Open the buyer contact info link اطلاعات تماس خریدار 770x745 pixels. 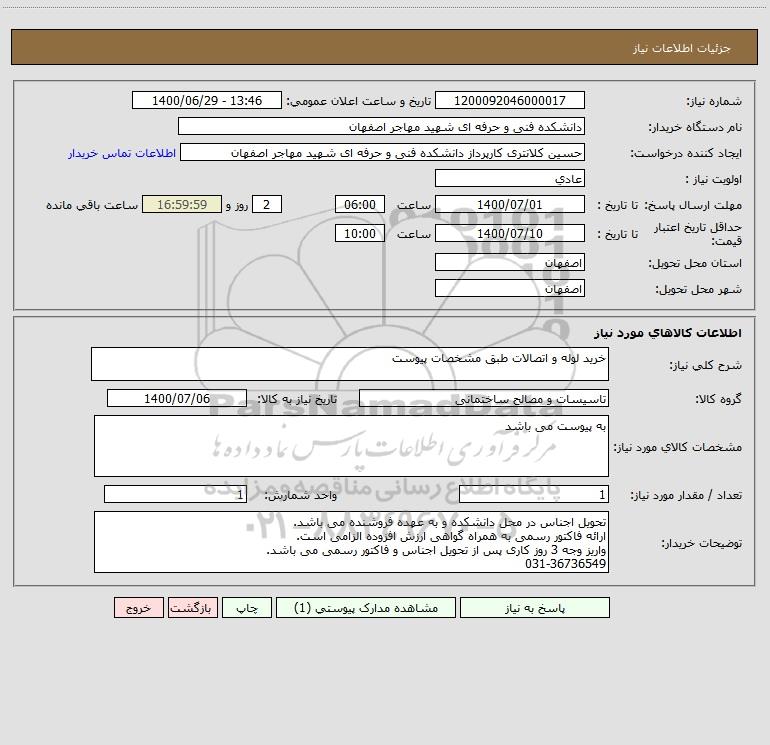(122, 153)
